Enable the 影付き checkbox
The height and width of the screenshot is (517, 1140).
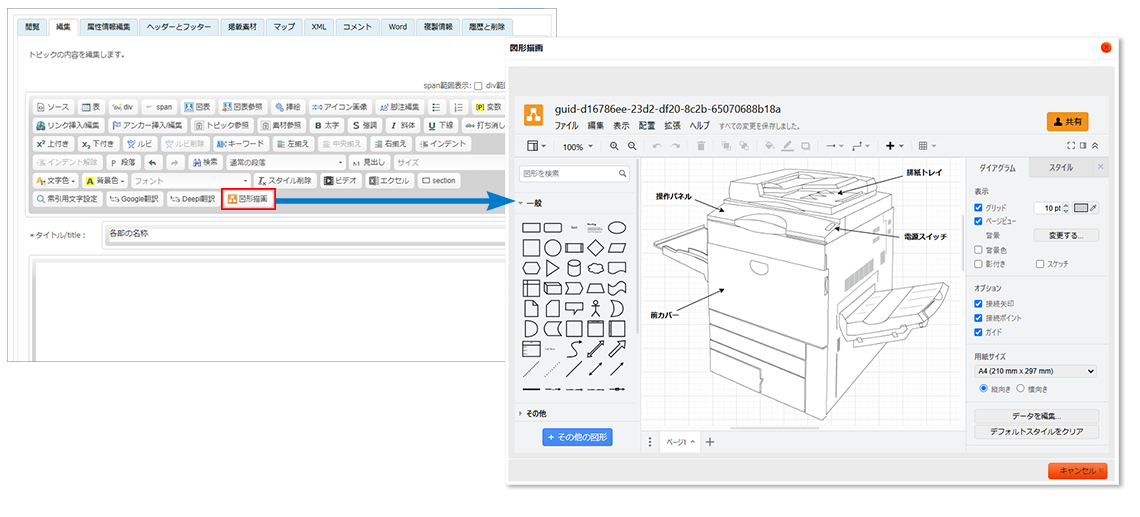pos(979,263)
